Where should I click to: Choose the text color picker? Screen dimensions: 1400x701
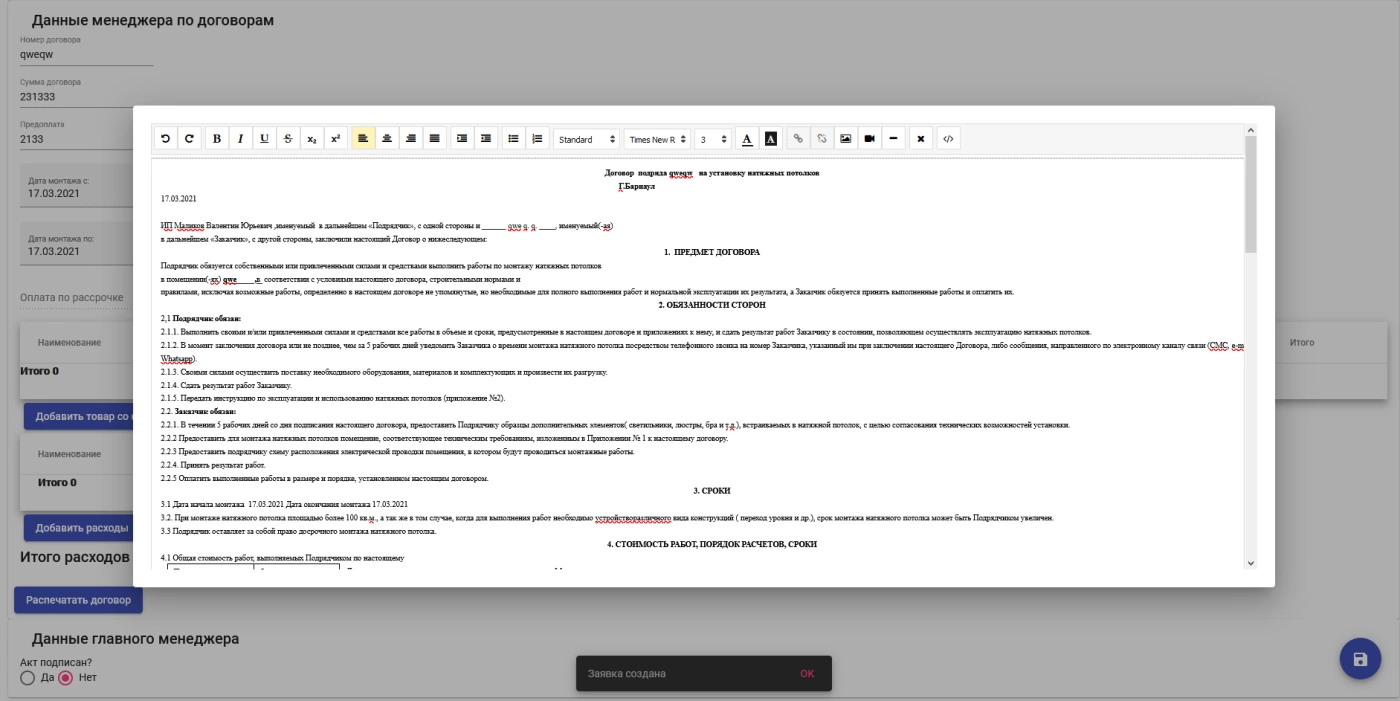pos(747,139)
